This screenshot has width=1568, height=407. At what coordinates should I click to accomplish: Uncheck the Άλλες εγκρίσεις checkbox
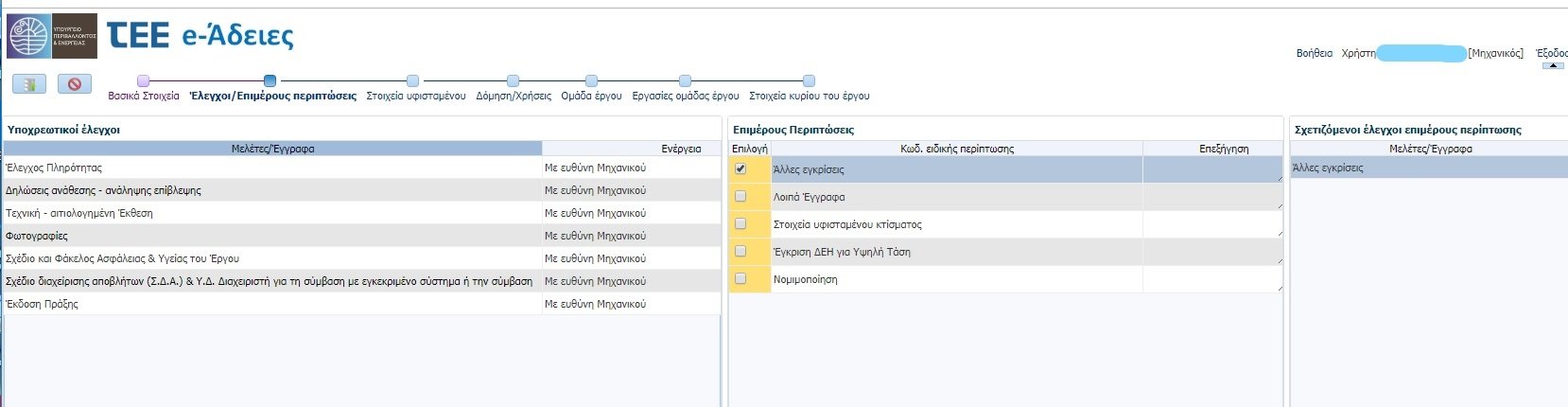click(x=740, y=168)
